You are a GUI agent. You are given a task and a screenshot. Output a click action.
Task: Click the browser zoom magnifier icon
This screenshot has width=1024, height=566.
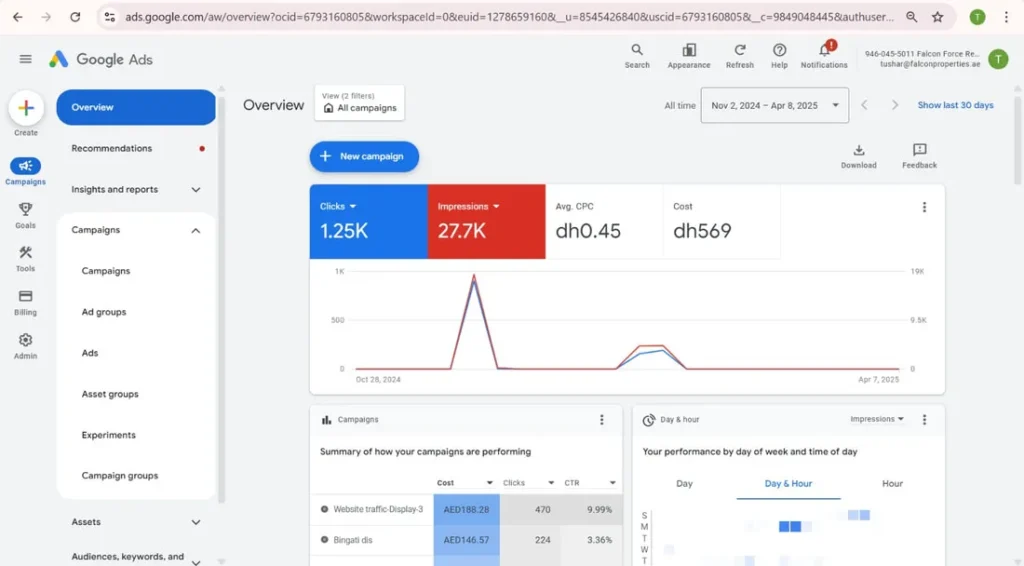click(912, 17)
